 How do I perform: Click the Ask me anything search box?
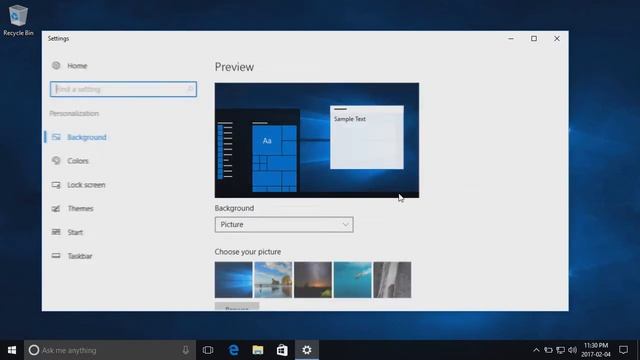110,350
